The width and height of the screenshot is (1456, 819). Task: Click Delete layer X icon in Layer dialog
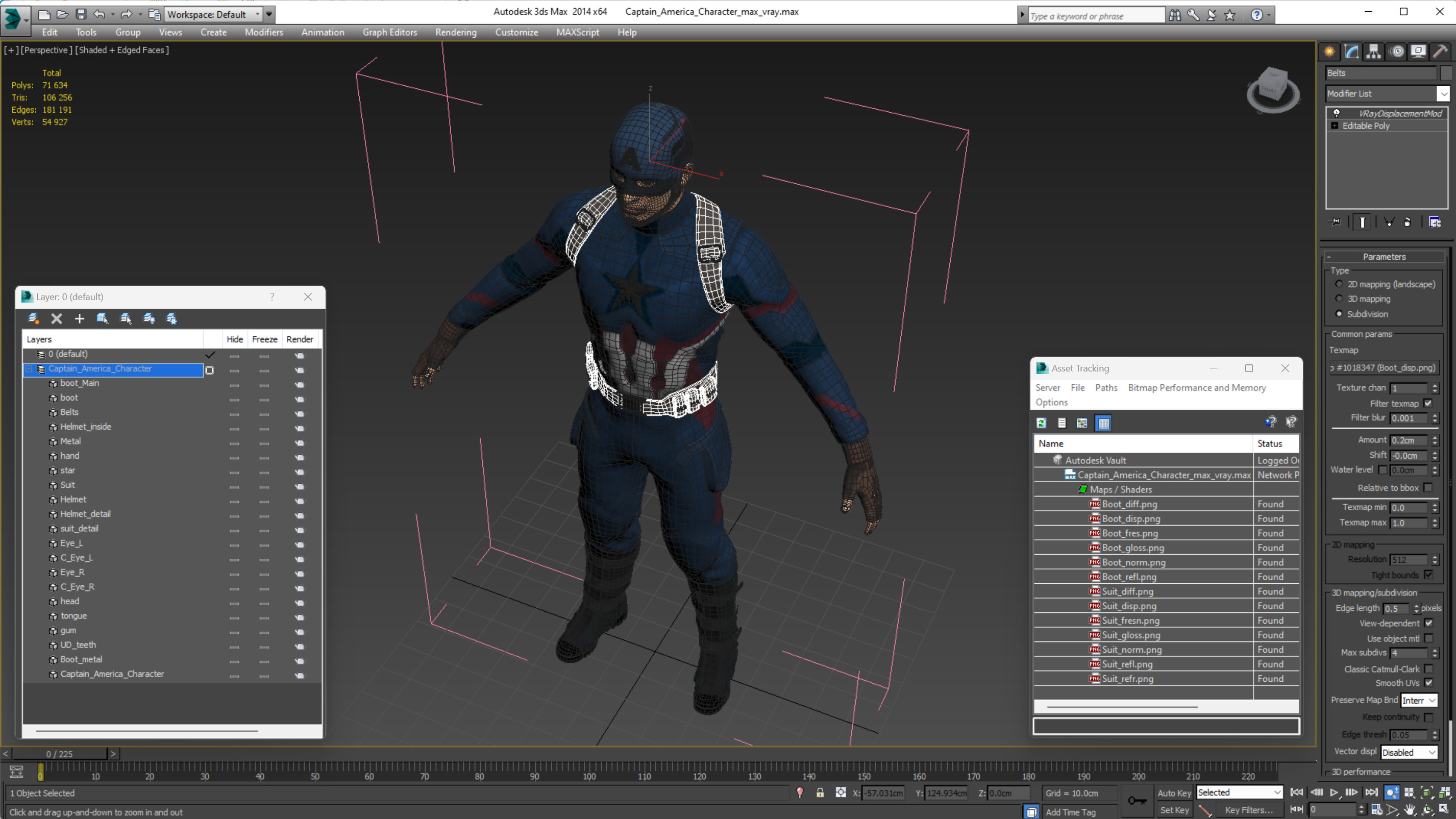57,318
